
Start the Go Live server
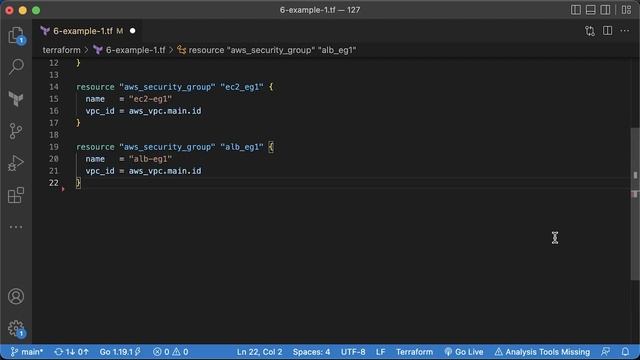click(x=464, y=352)
